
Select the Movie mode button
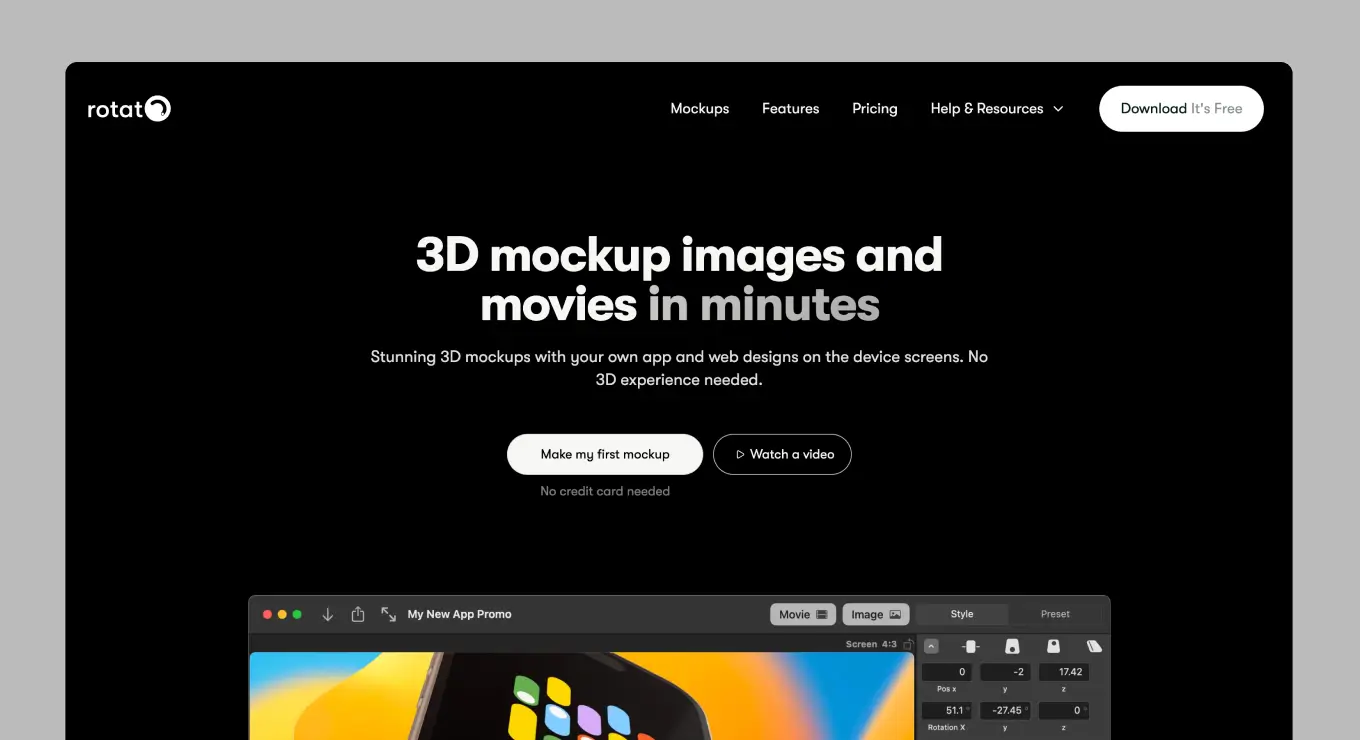[803, 615]
